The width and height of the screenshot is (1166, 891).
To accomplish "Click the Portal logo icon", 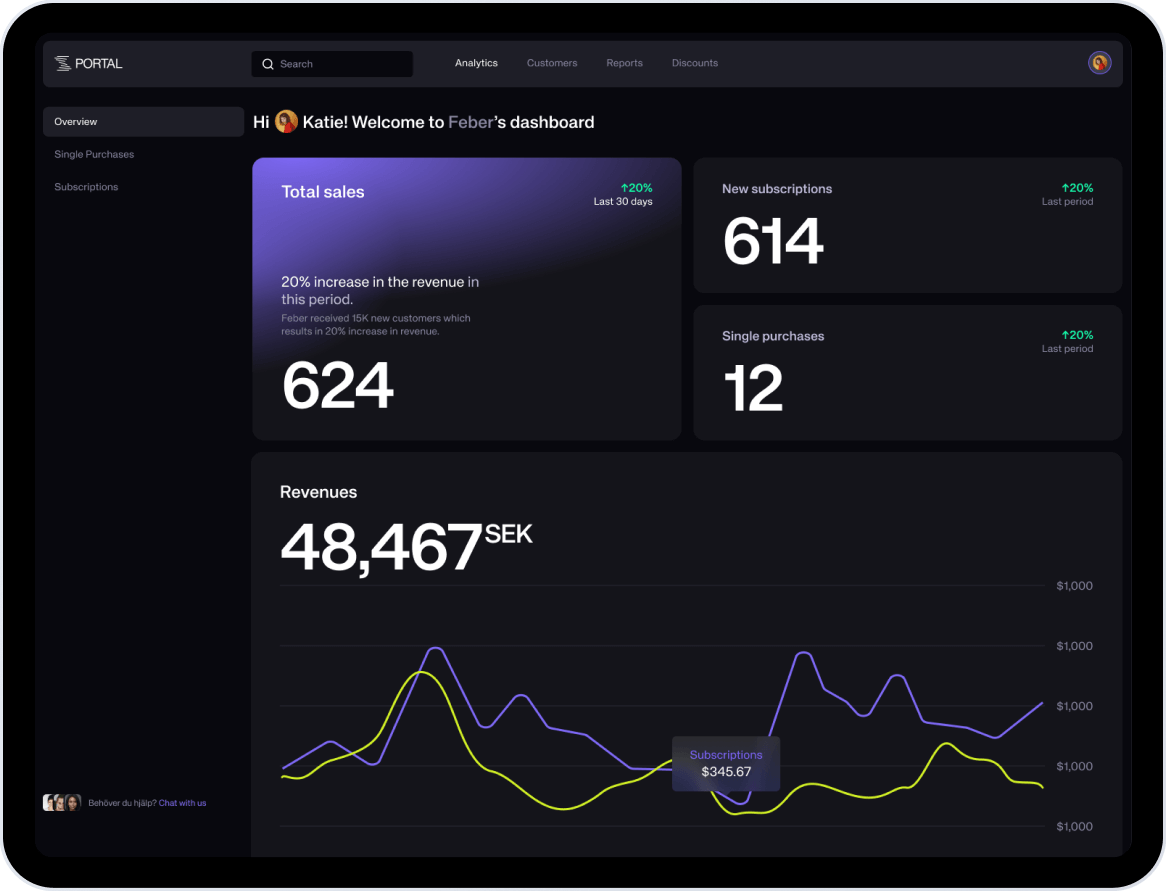I will click(x=64, y=63).
